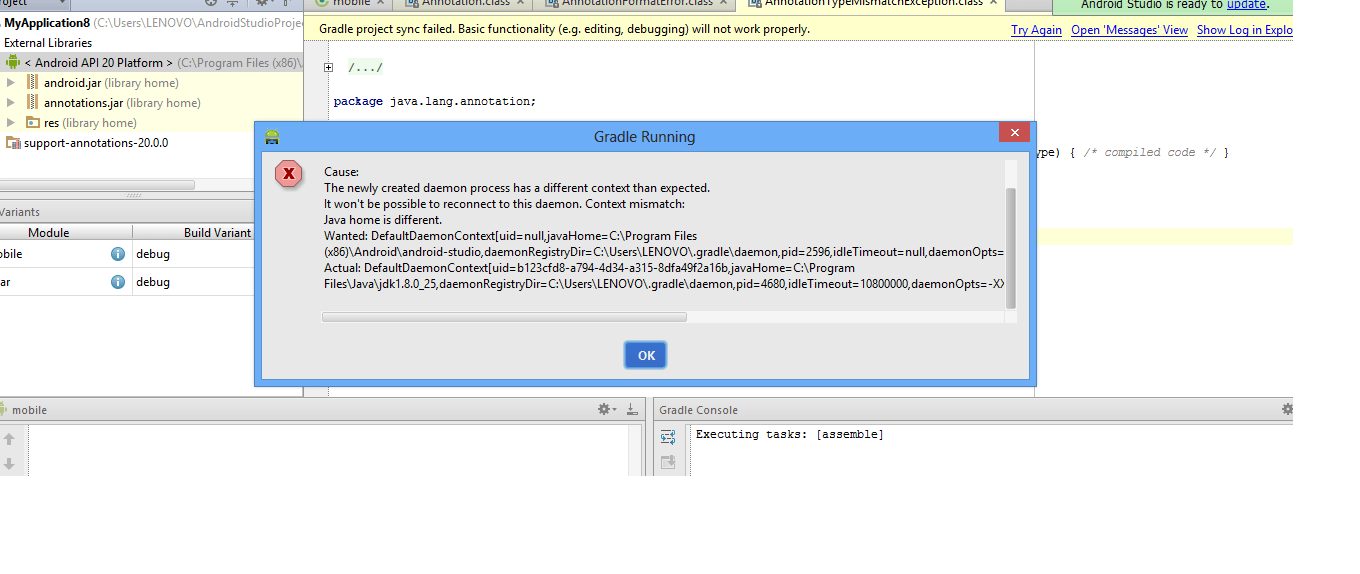1360x574 pixels.
Task: Expand the res library folder
Action: click(10, 123)
